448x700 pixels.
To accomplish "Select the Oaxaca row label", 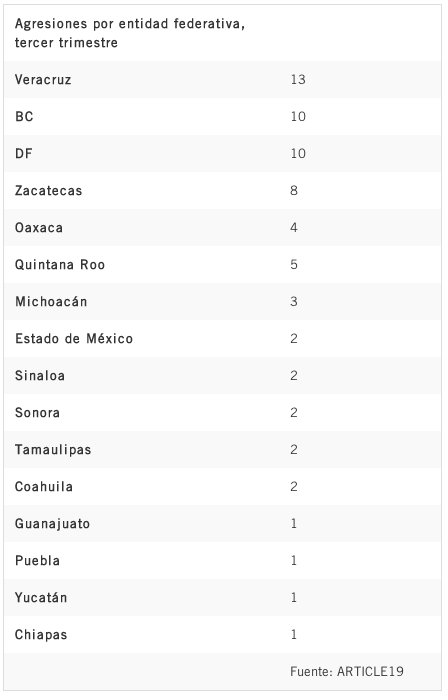I will (39, 228).
